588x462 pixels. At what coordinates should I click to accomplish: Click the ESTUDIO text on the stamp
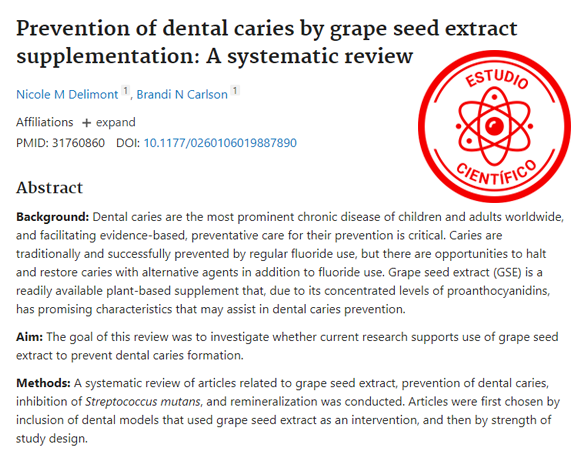tap(496, 79)
